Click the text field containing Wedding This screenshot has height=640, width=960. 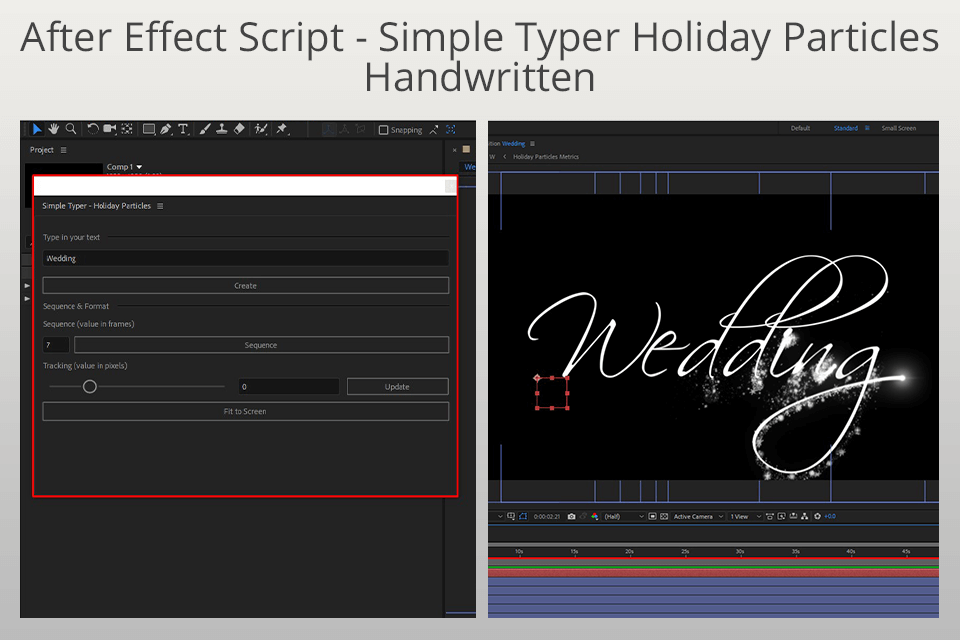(x=245, y=258)
